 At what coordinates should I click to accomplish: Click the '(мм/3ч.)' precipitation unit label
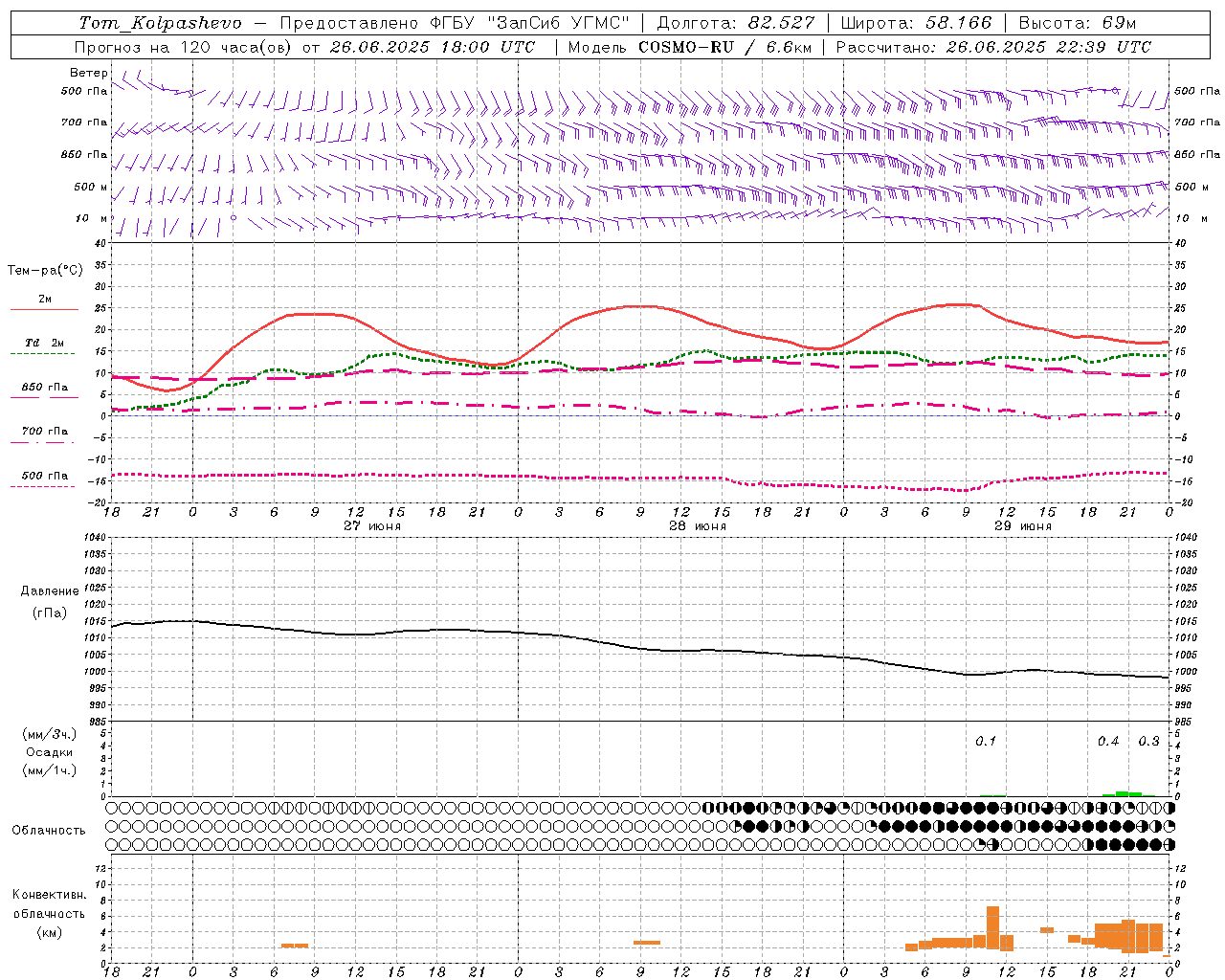pos(50,734)
